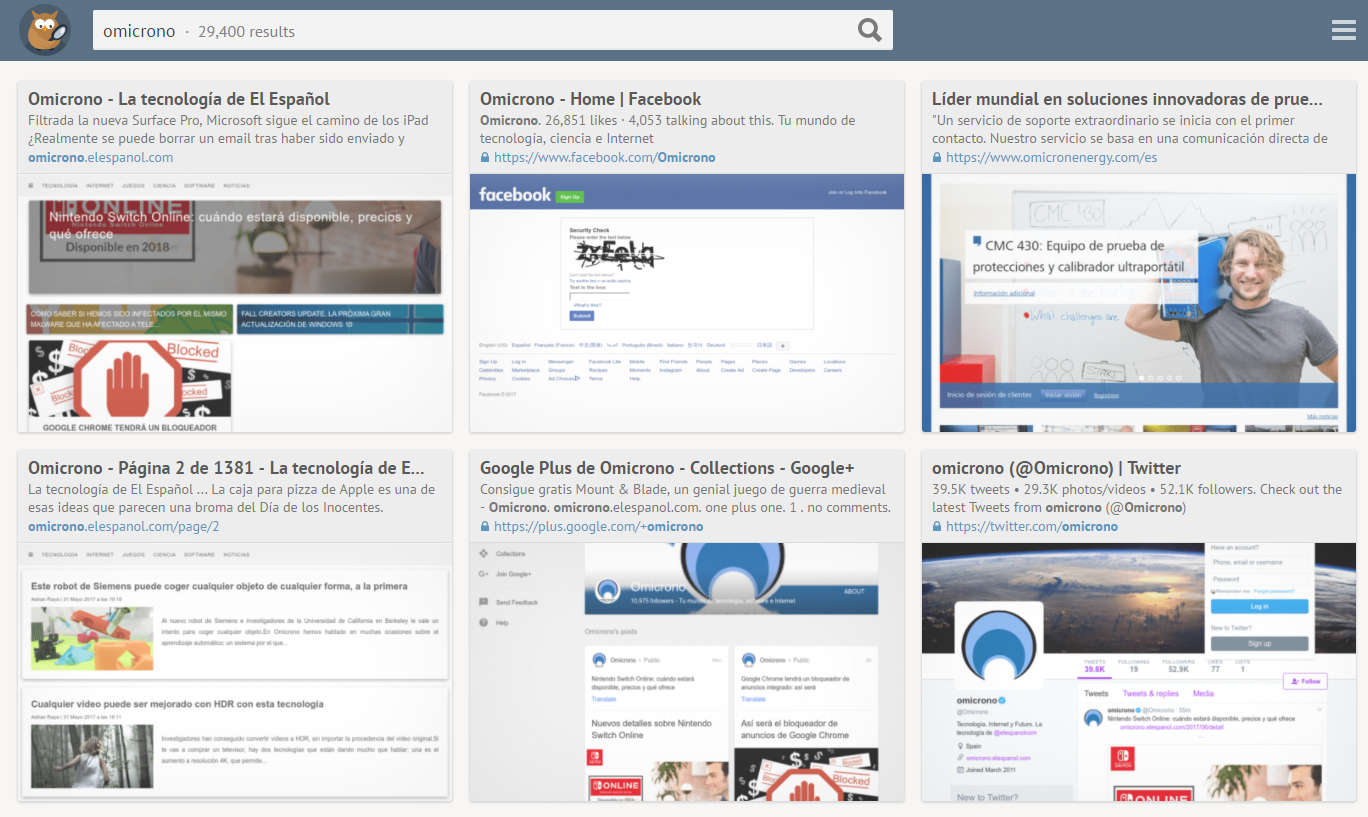Click omicrono.elespanol.com/page/2 URL
The height and width of the screenshot is (817, 1368).
pyautogui.click(x=124, y=526)
